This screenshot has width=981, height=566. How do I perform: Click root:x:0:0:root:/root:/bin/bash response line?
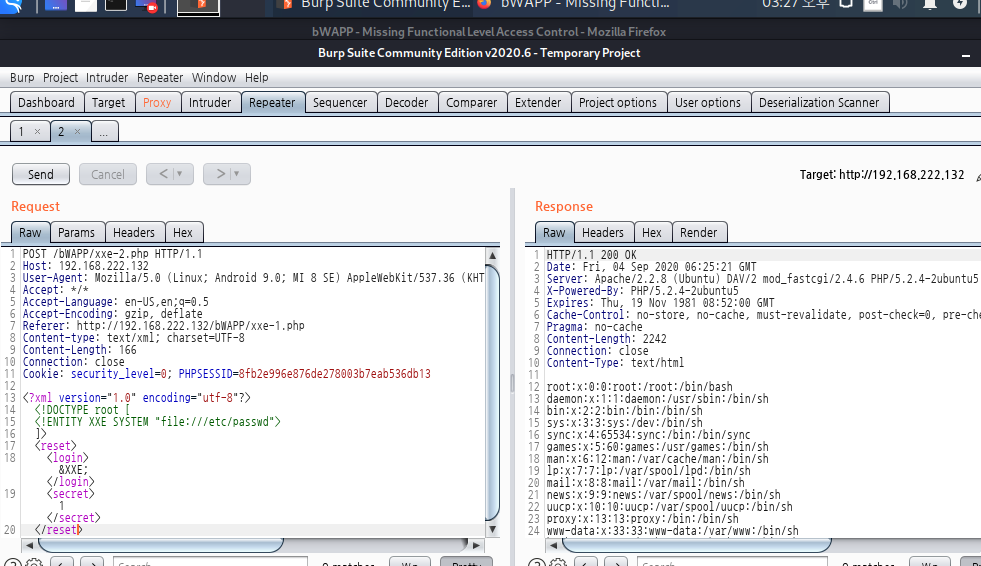[x=639, y=387]
